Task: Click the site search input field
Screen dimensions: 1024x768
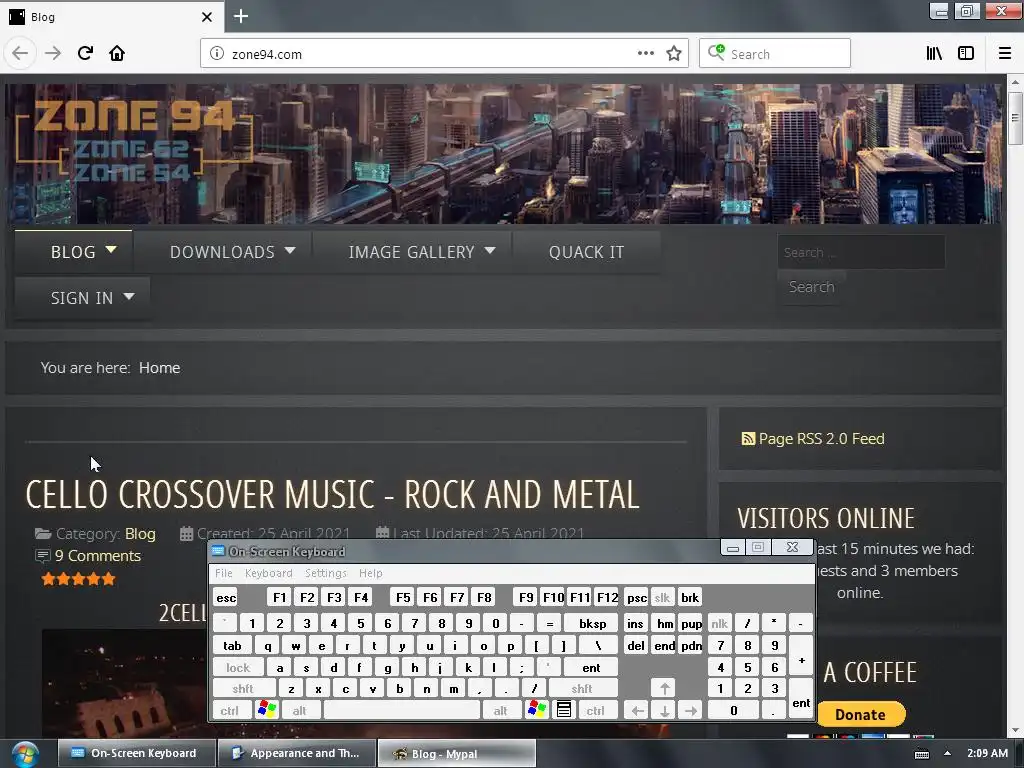Action: coord(861,252)
